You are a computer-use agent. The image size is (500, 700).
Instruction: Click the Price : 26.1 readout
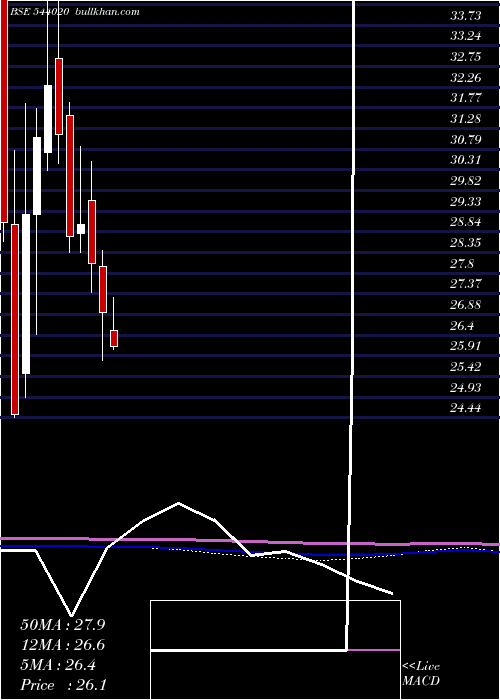coord(62,685)
